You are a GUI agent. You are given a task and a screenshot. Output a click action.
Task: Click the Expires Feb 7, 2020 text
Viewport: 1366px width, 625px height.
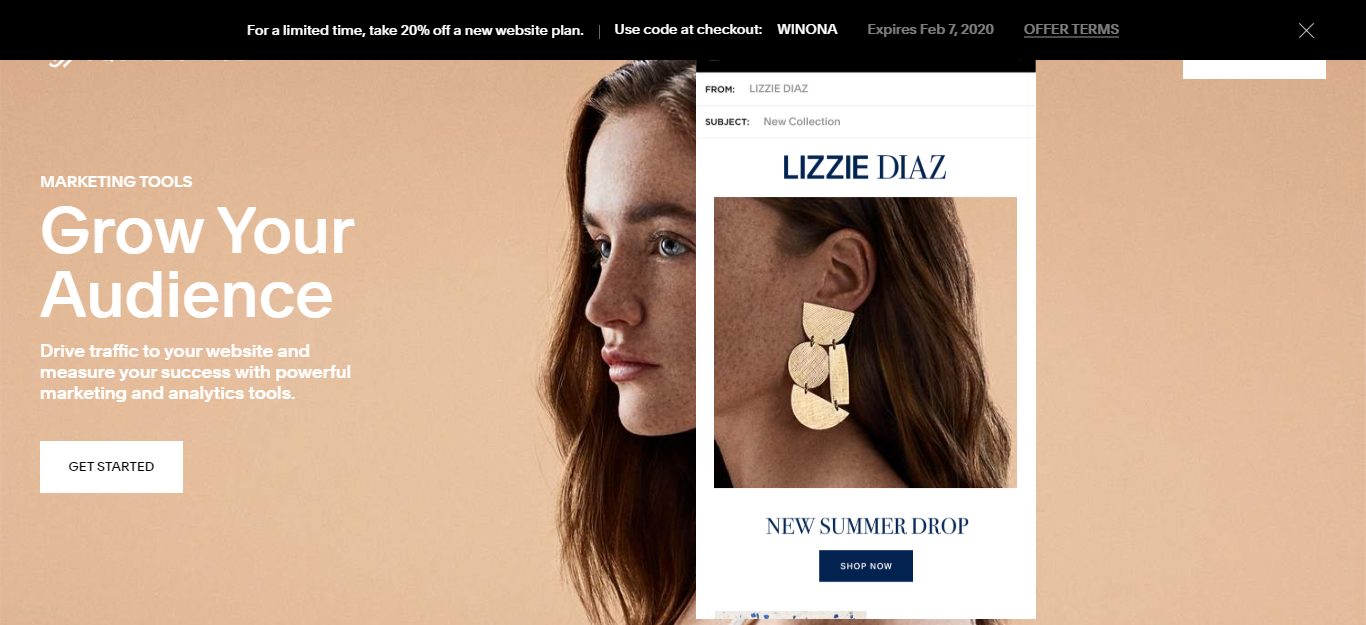coord(931,29)
